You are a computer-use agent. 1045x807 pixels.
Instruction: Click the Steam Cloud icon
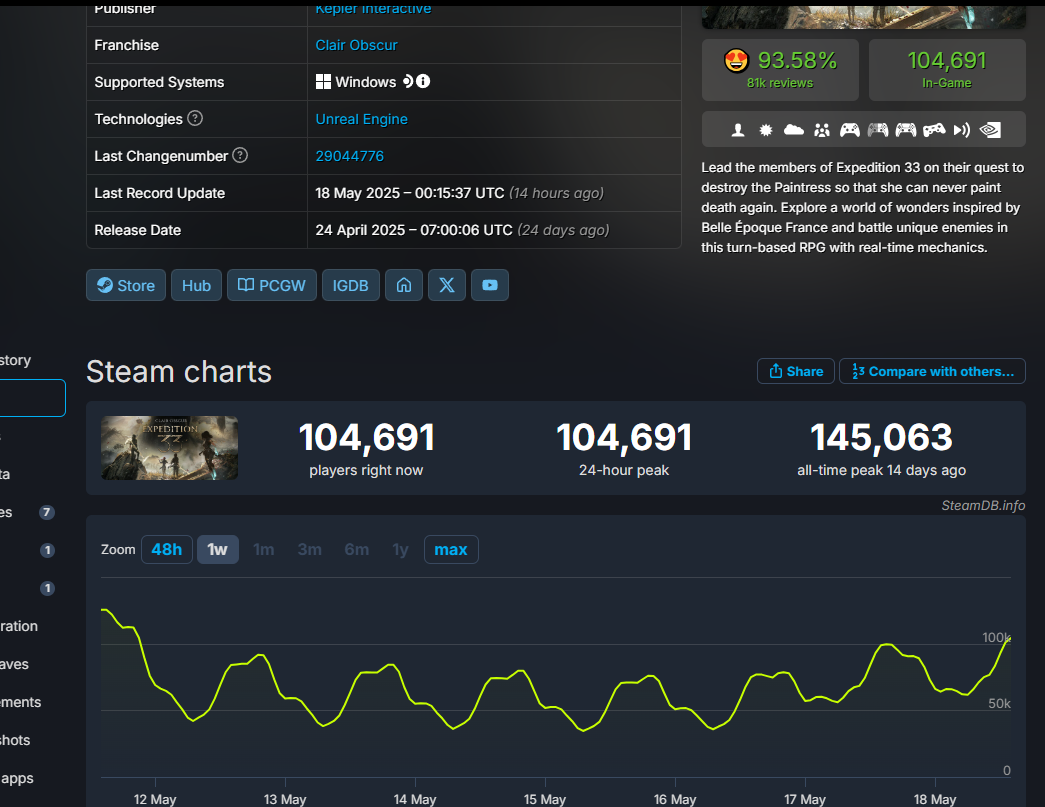[794, 129]
